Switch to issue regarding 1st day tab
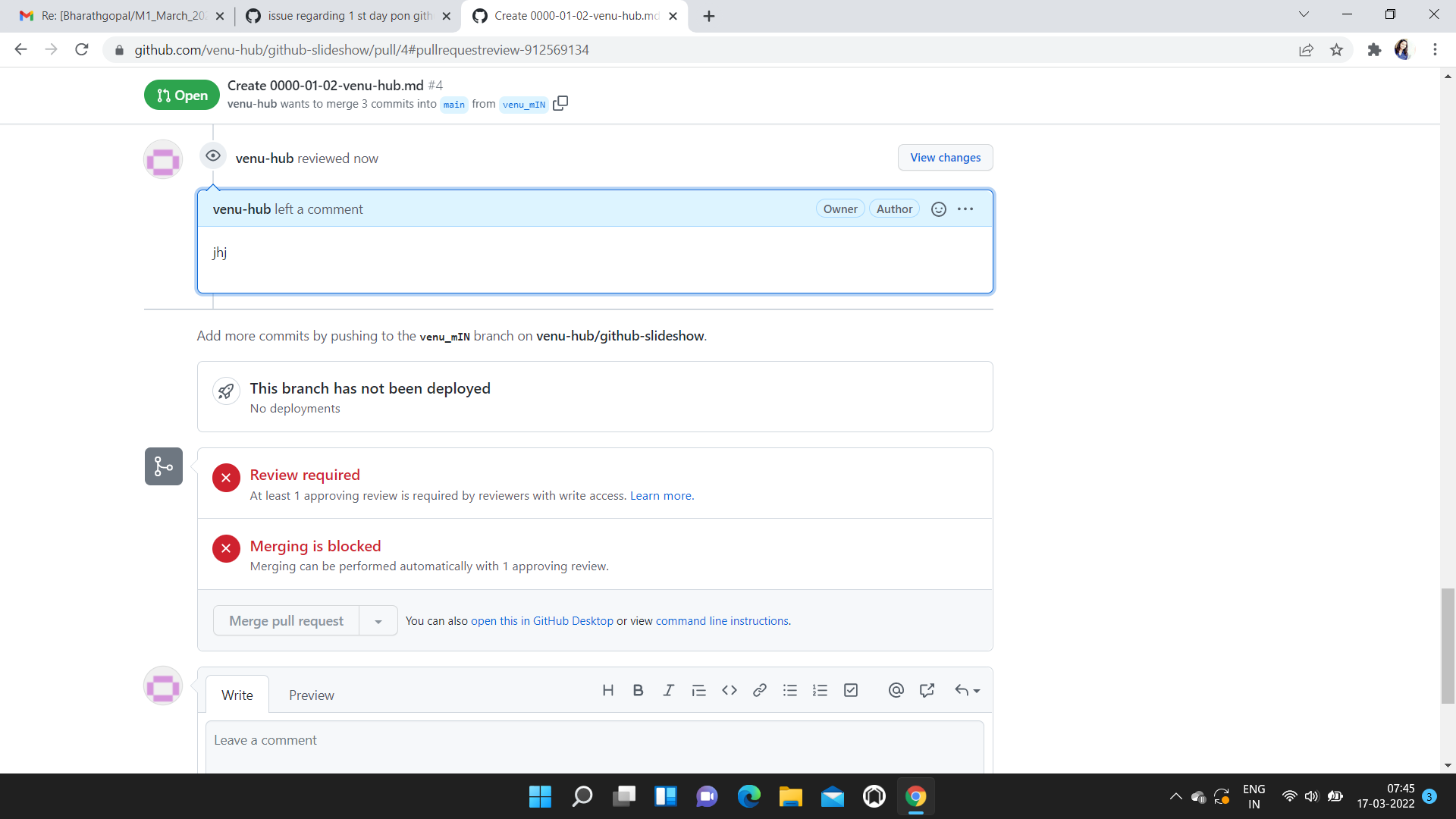This screenshot has height=819, width=1456. [x=349, y=16]
